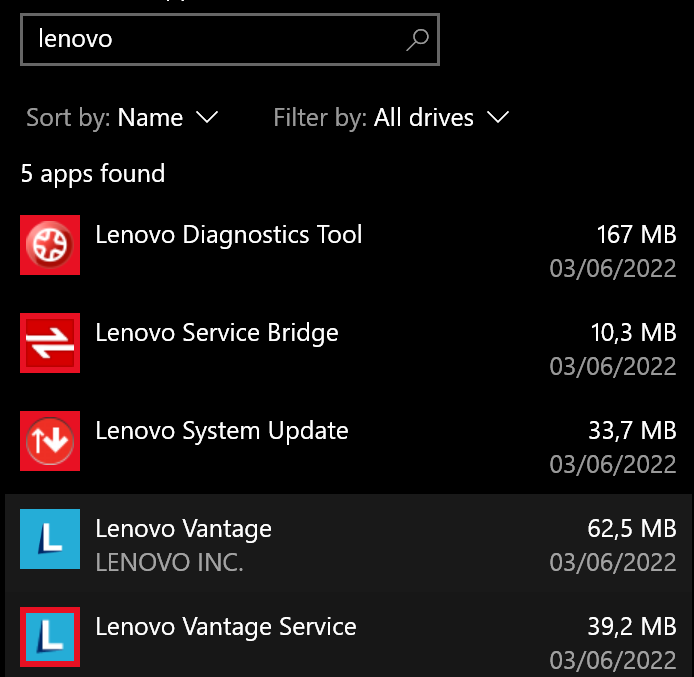Click the Lenovo System Update icon

coord(50,441)
